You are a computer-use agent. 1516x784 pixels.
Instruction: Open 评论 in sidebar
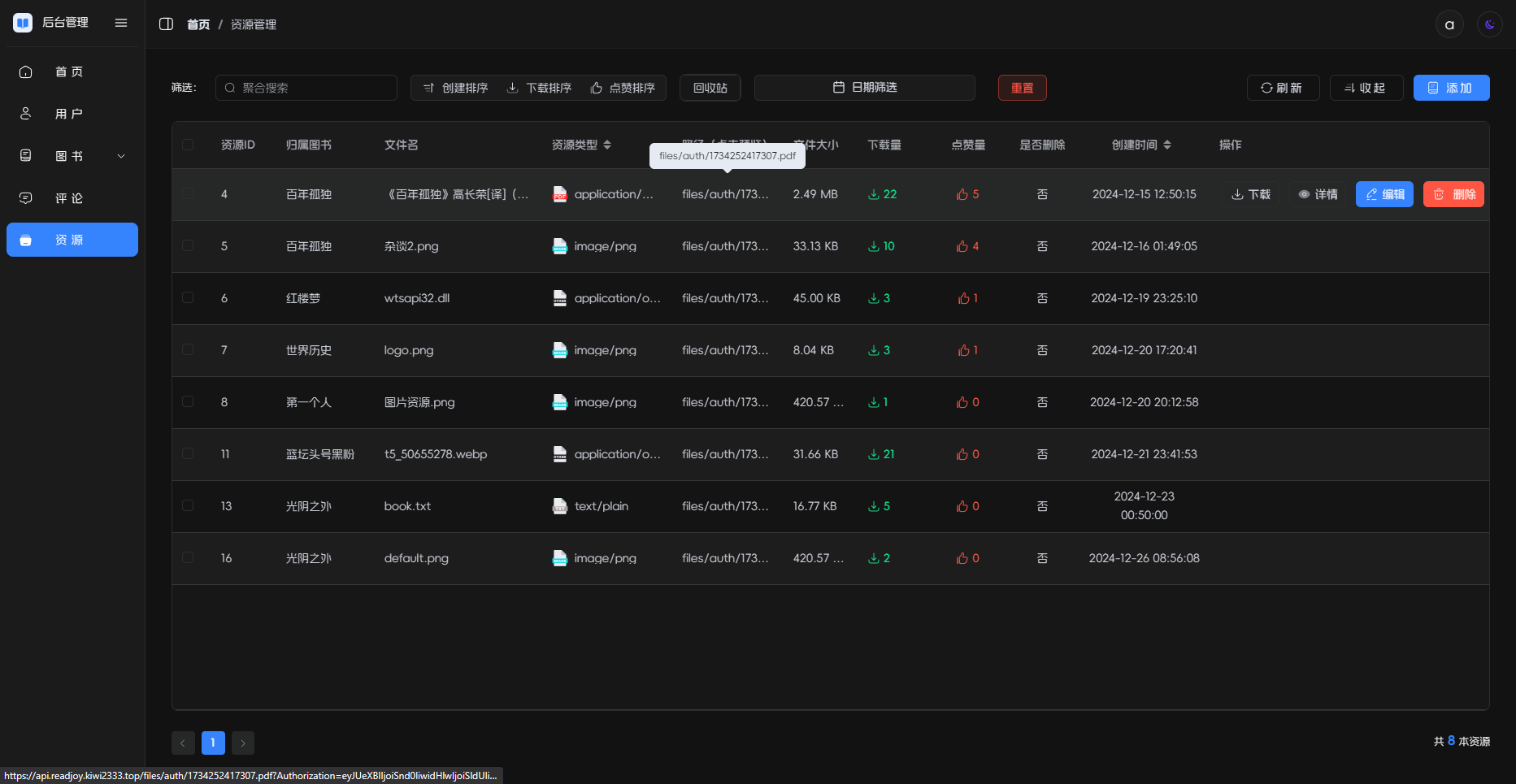coord(72,198)
